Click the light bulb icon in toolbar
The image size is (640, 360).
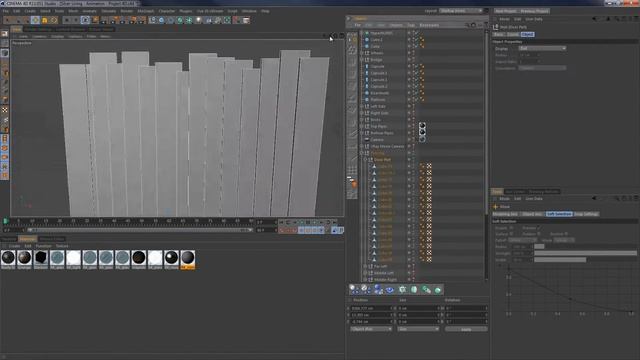click(x=198, y=20)
